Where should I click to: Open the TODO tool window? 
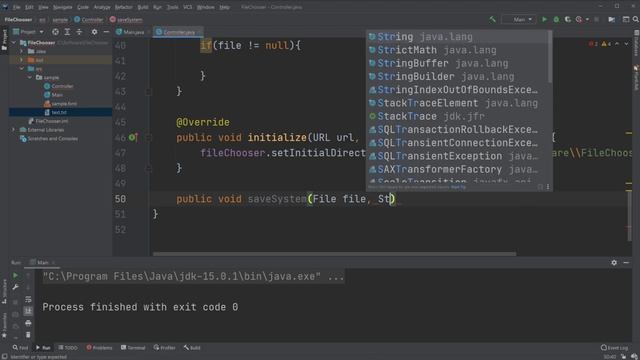[68, 348]
